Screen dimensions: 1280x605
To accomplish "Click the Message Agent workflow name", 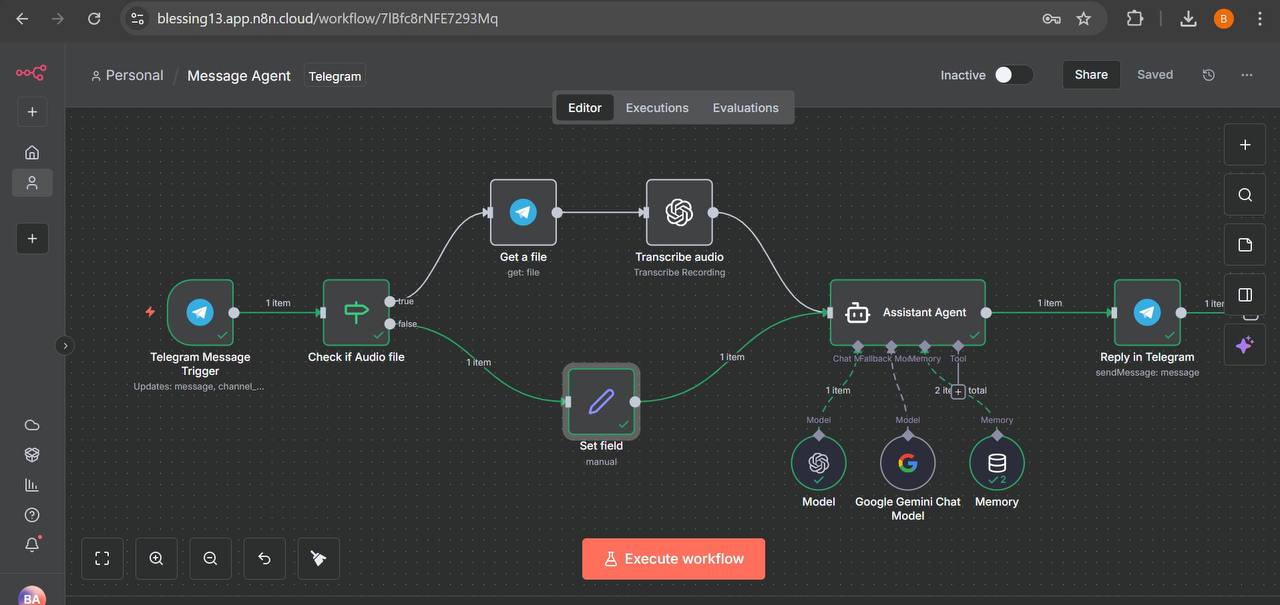I will (239, 75).
